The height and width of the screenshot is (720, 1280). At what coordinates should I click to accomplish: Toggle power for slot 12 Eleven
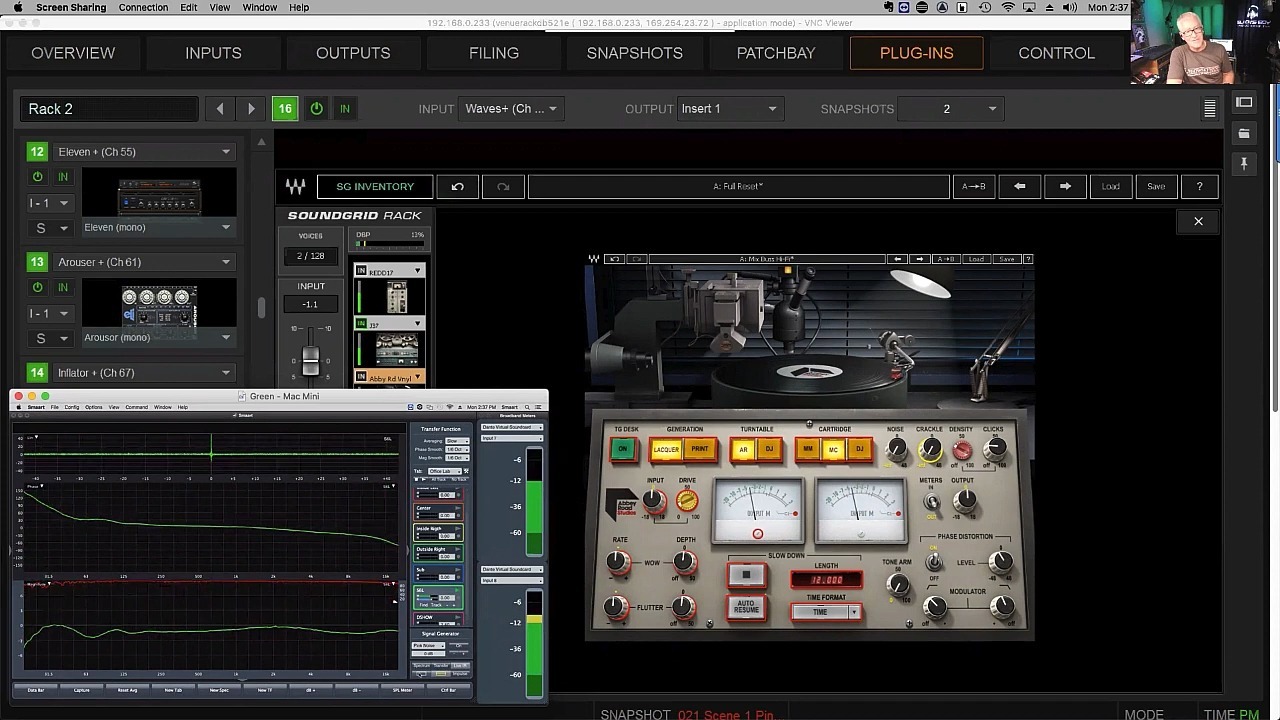[x=38, y=177]
